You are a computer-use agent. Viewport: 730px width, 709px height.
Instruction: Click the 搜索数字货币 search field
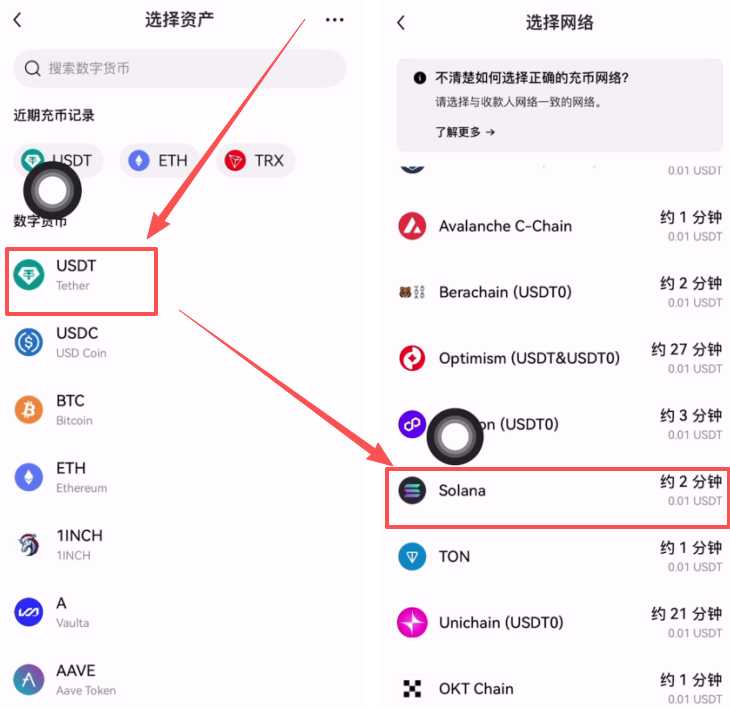180,68
